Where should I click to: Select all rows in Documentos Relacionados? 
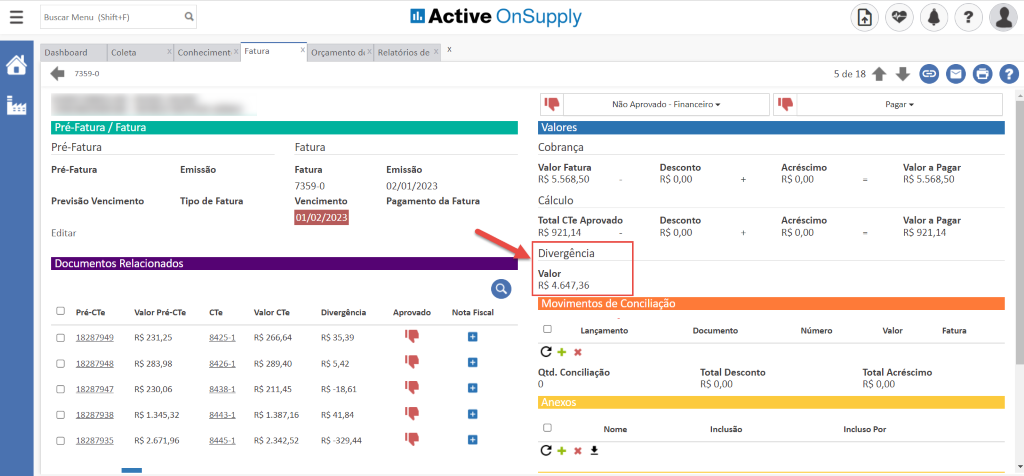61,311
